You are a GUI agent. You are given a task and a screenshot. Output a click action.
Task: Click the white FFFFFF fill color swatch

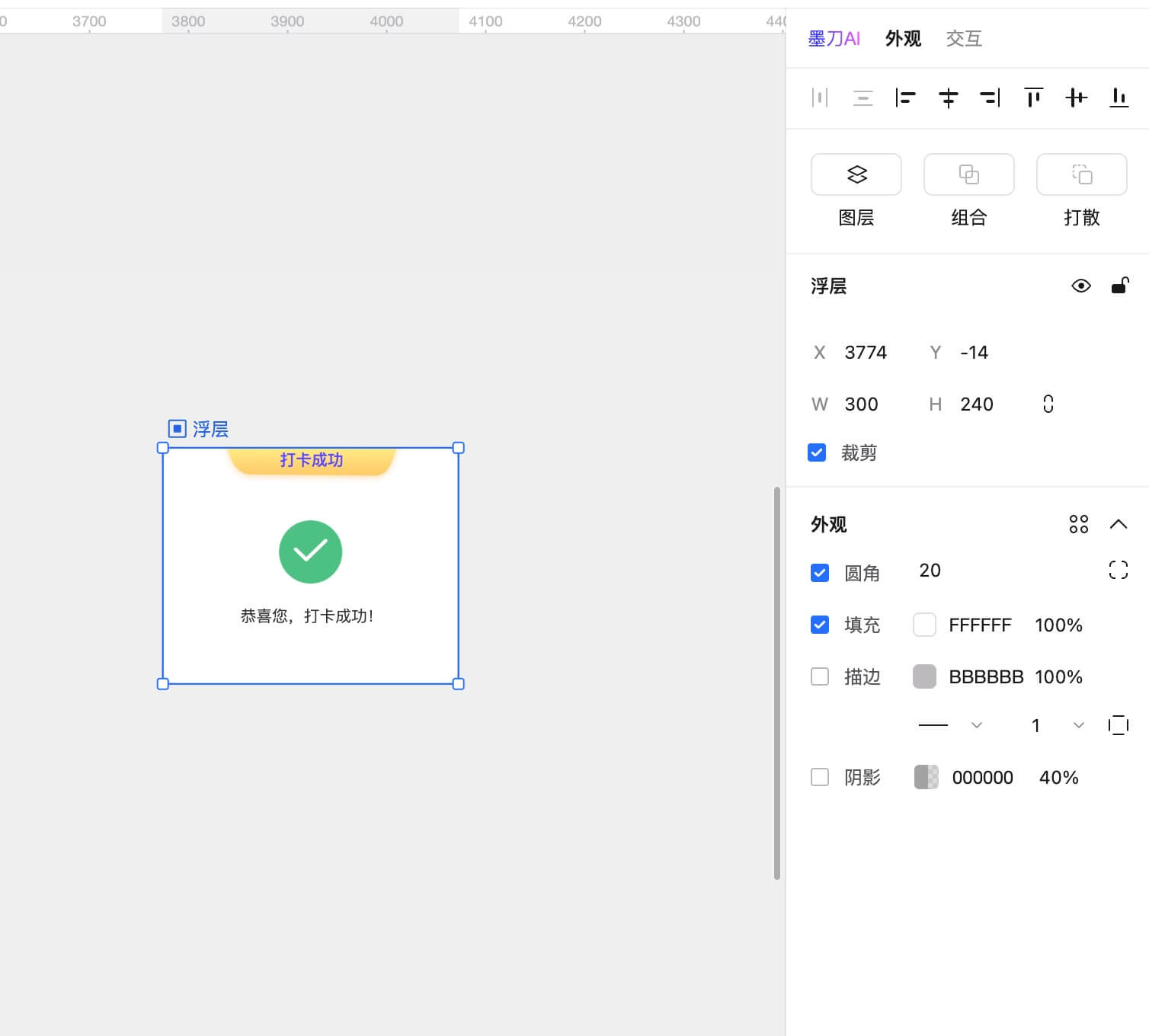click(x=923, y=624)
